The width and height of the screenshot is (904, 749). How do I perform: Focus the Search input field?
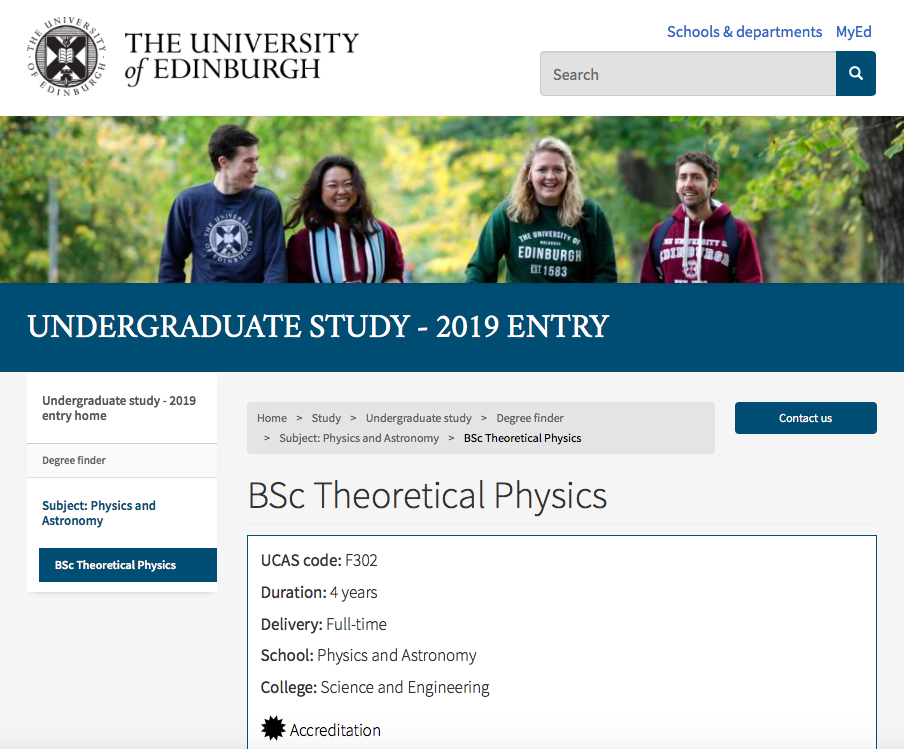[688, 73]
